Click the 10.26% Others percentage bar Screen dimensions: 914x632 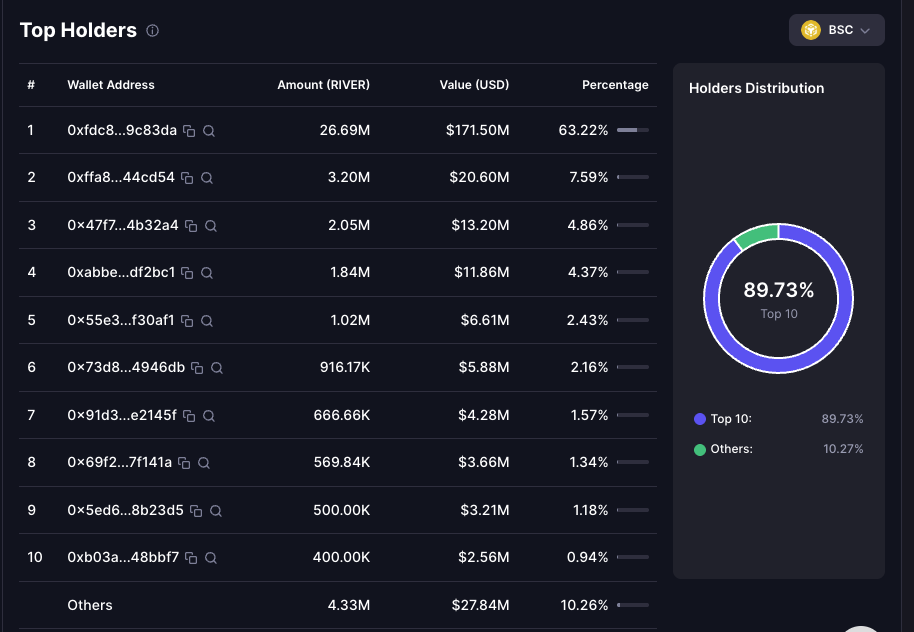(633, 605)
